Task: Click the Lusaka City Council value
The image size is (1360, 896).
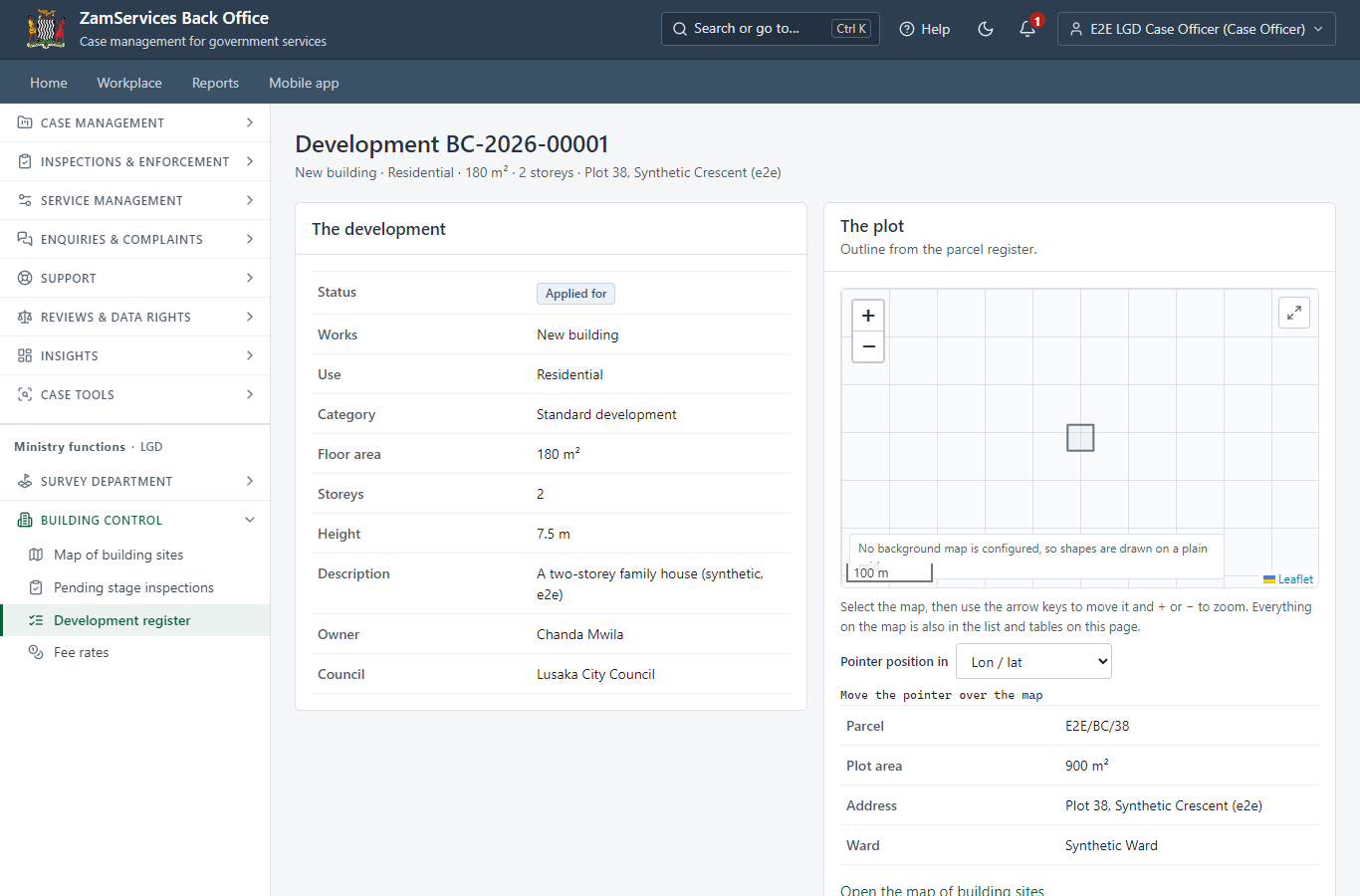Action: 595,674
